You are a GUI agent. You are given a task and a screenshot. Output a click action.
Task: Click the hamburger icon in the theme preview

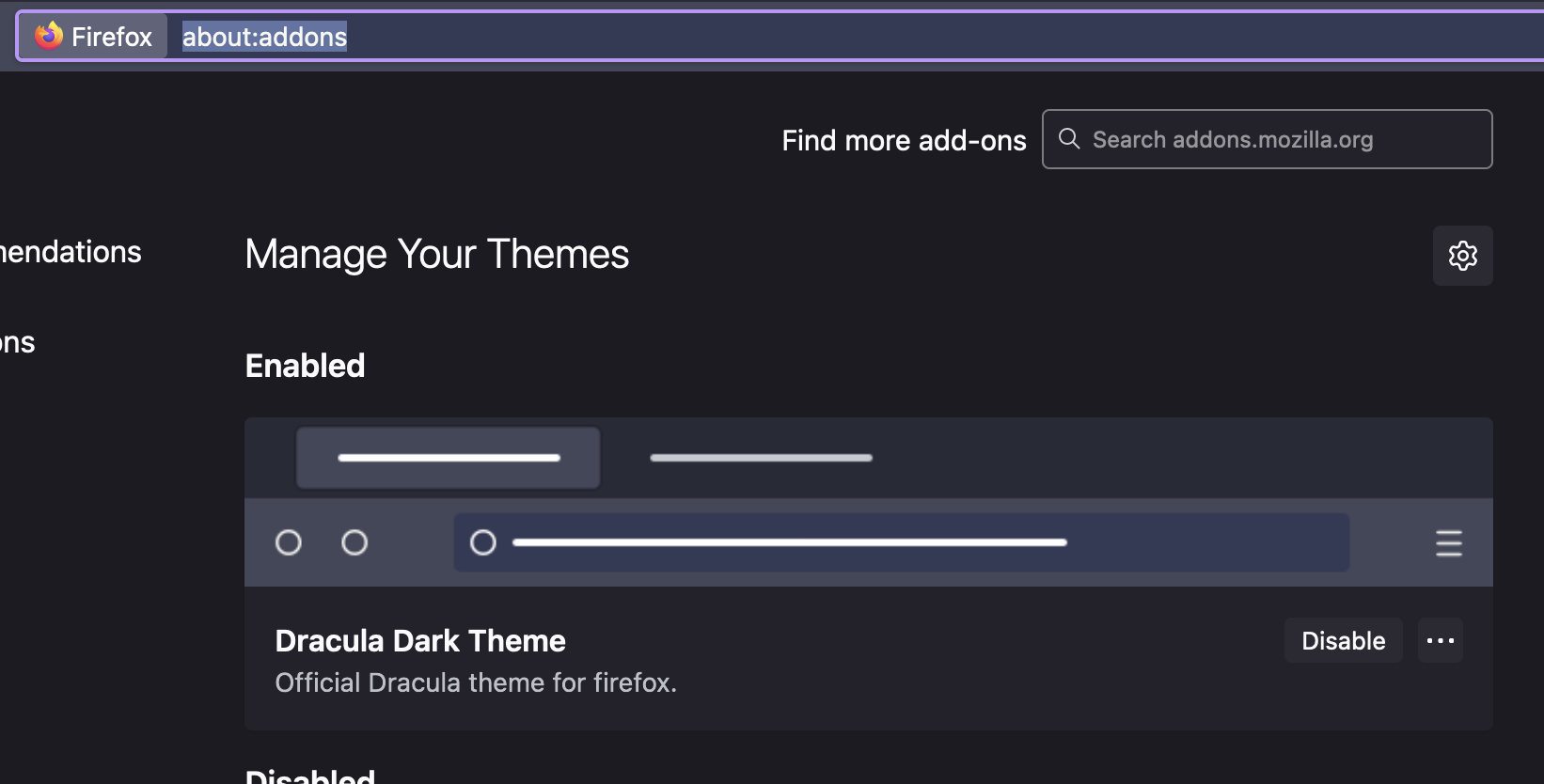[1449, 542]
